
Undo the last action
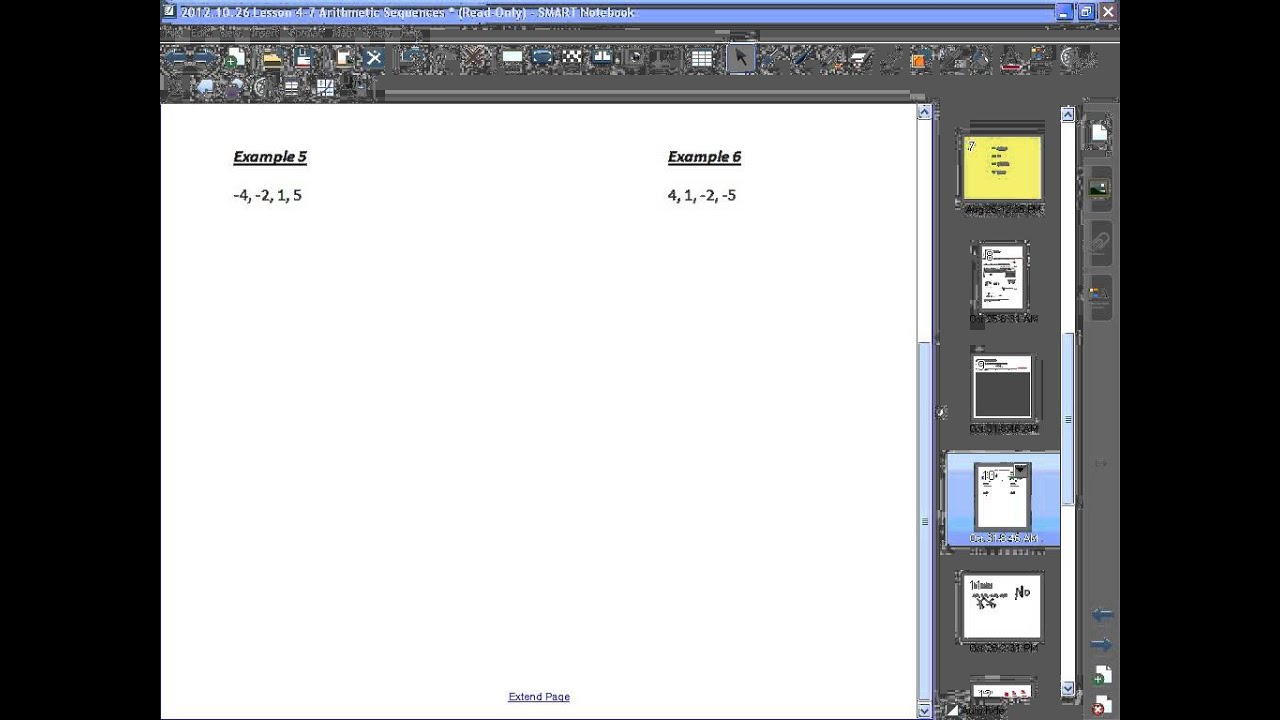[x=411, y=58]
